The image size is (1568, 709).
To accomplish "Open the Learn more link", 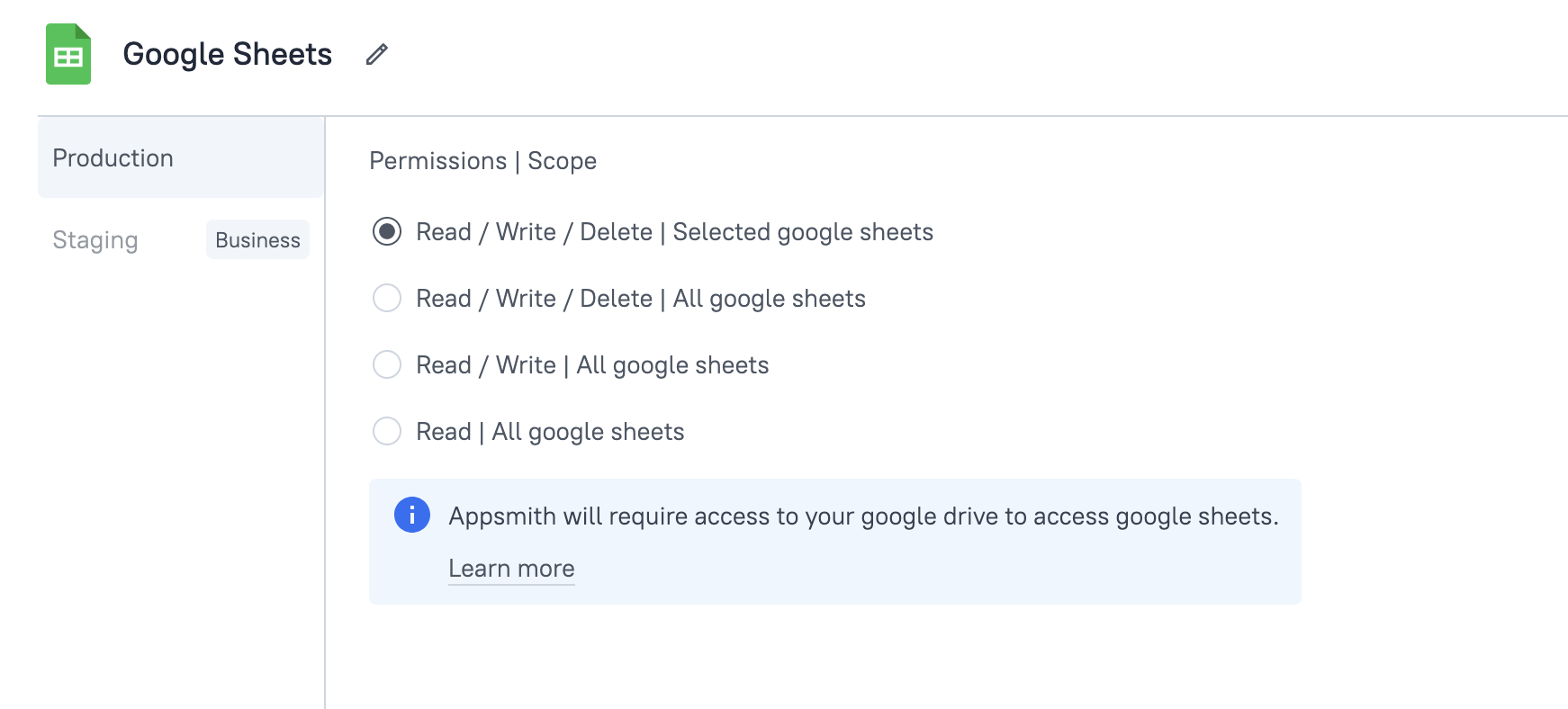I will [x=511, y=568].
